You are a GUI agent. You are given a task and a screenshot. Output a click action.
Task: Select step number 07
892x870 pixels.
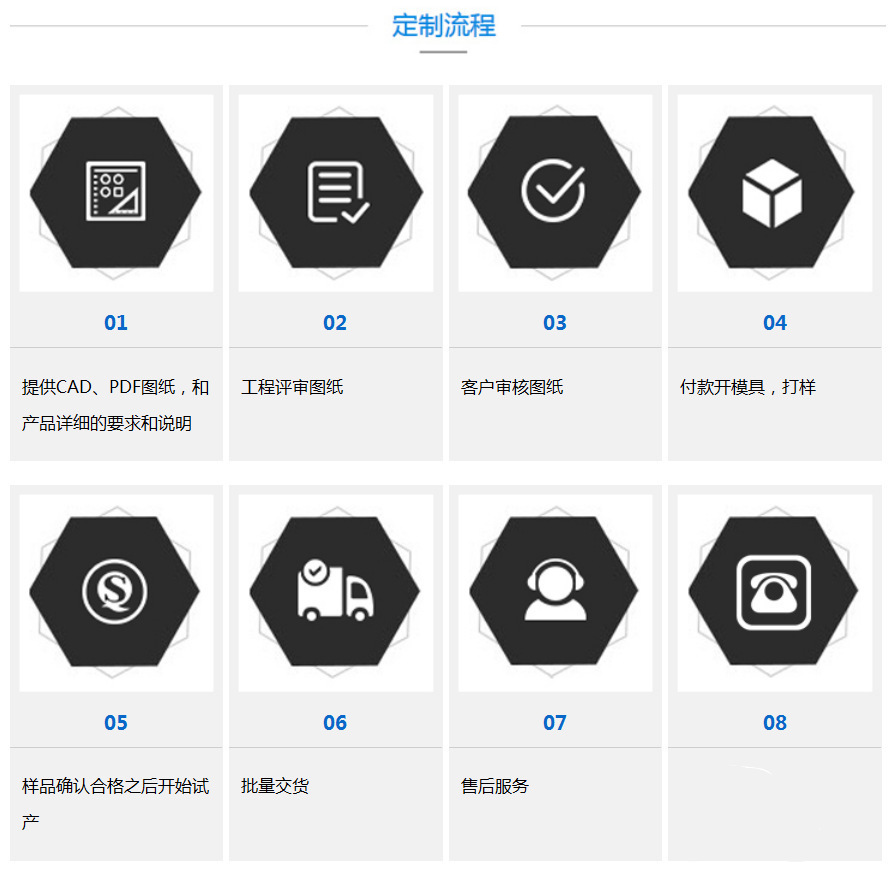click(555, 723)
